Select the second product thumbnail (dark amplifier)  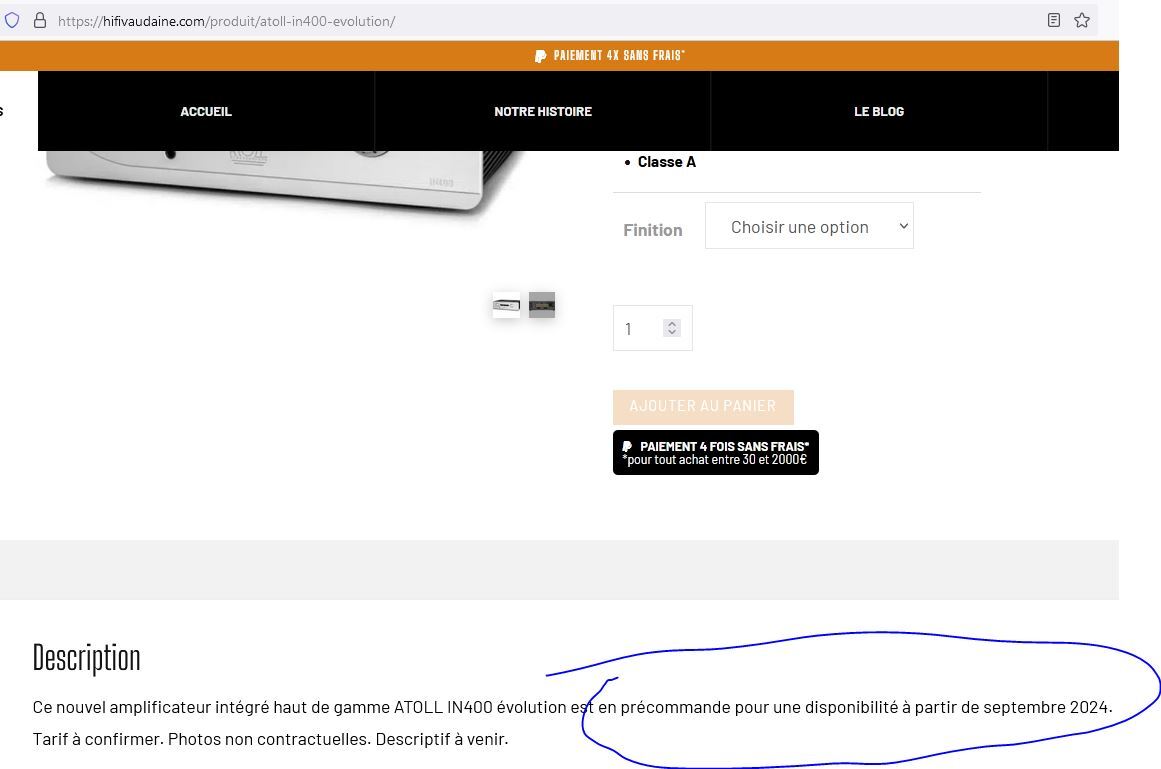click(x=542, y=305)
